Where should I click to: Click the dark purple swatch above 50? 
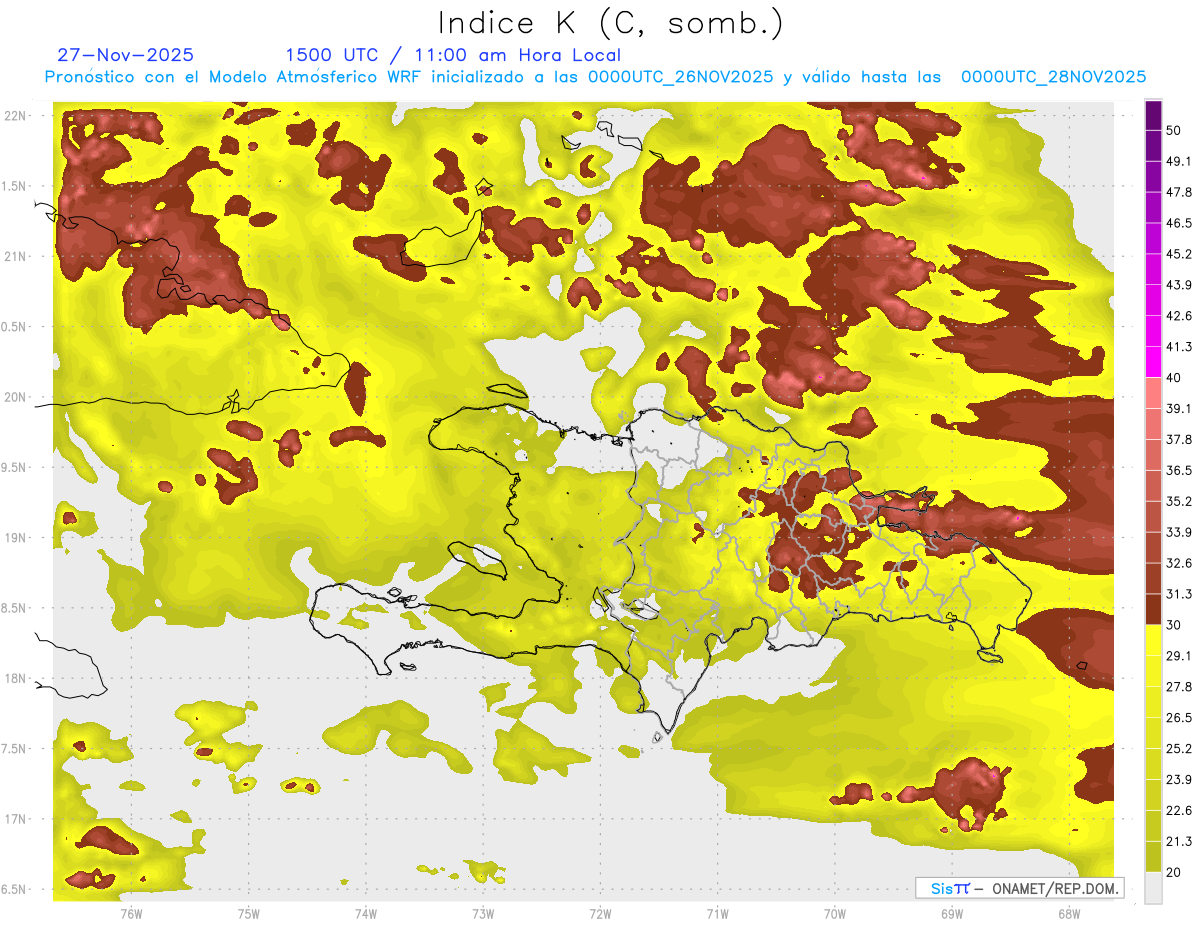1153,115
